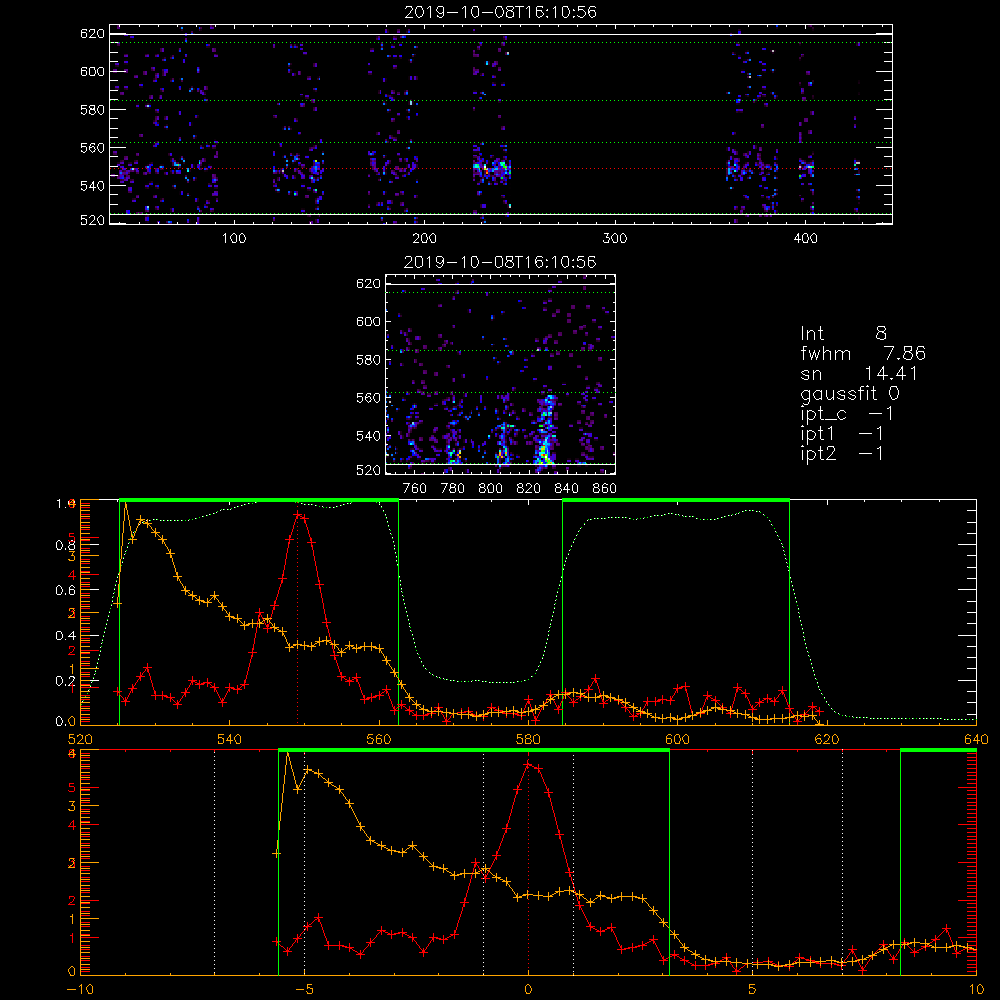Select the 'sn 14.41' readout

(x=859, y=374)
